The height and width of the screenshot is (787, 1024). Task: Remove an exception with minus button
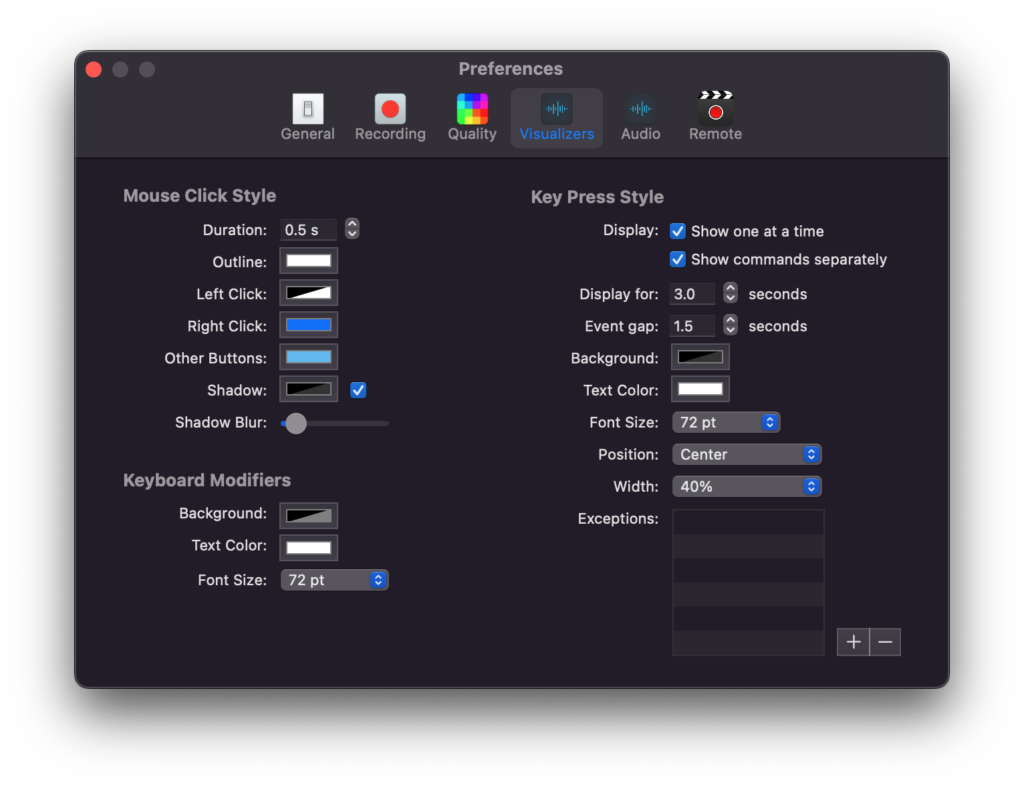(x=885, y=642)
